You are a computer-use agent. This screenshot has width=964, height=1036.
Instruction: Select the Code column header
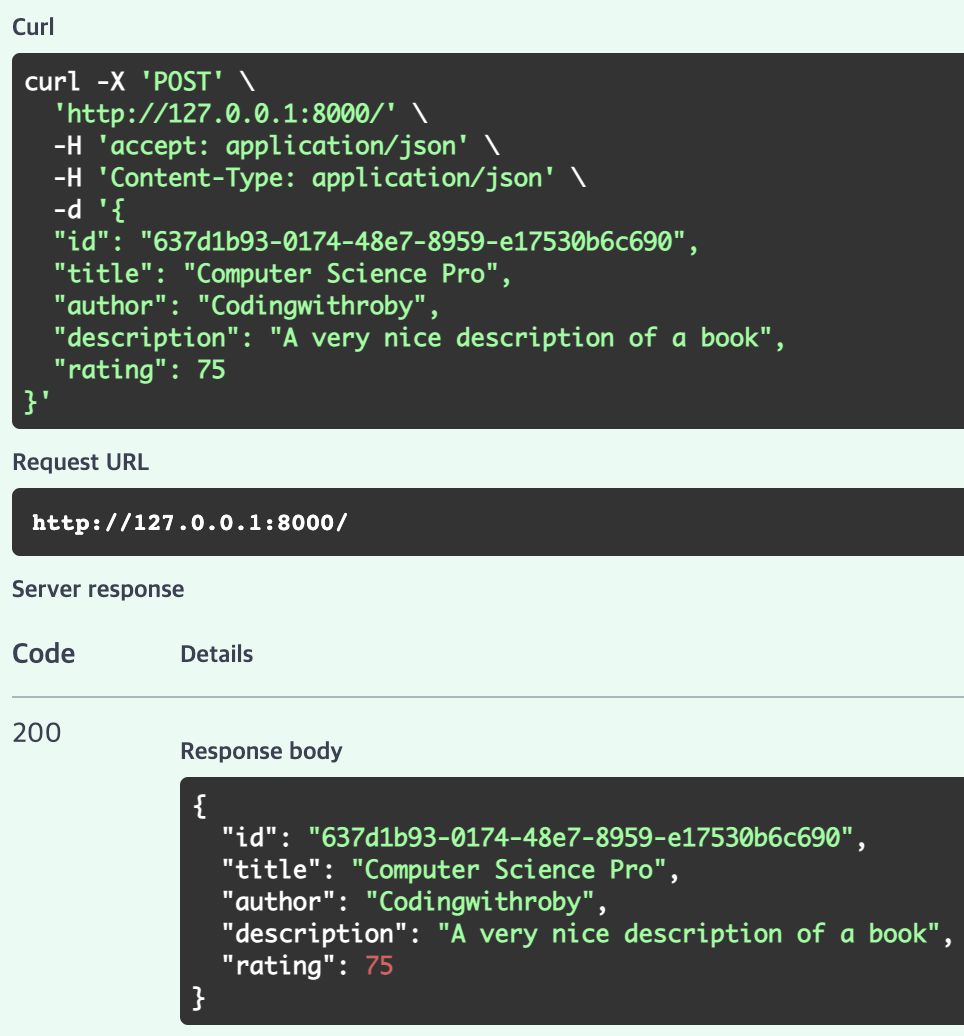coord(43,653)
